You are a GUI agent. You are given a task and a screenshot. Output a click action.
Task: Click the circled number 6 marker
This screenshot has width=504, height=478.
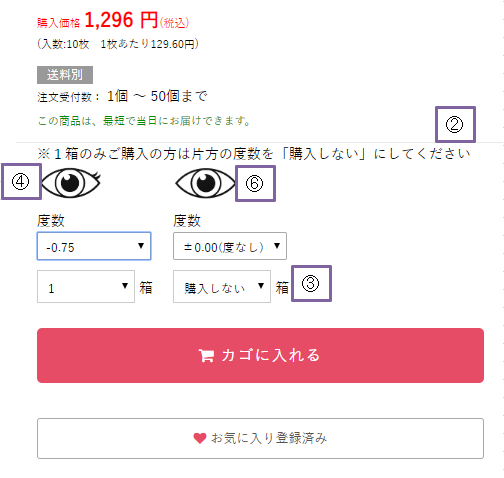point(255,183)
